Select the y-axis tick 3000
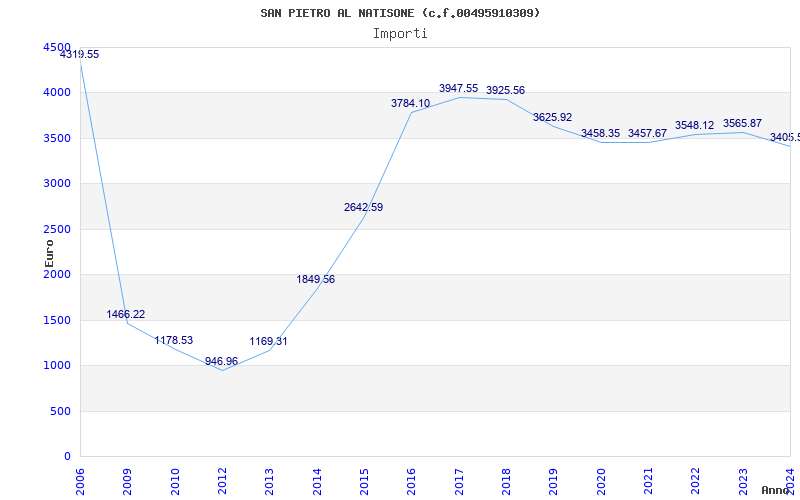Viewport: 800px width, 500px height. (x=57, y=184)
